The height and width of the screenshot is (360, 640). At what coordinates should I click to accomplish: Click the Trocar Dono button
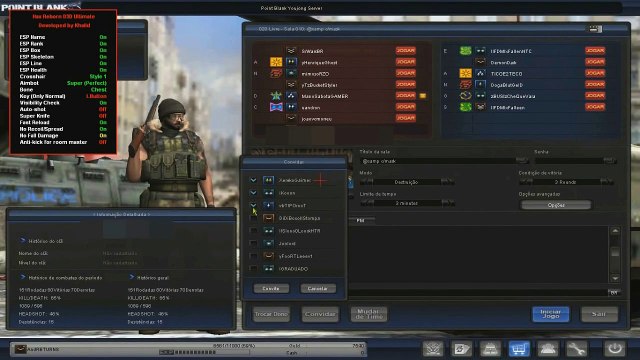pos(271,314)
